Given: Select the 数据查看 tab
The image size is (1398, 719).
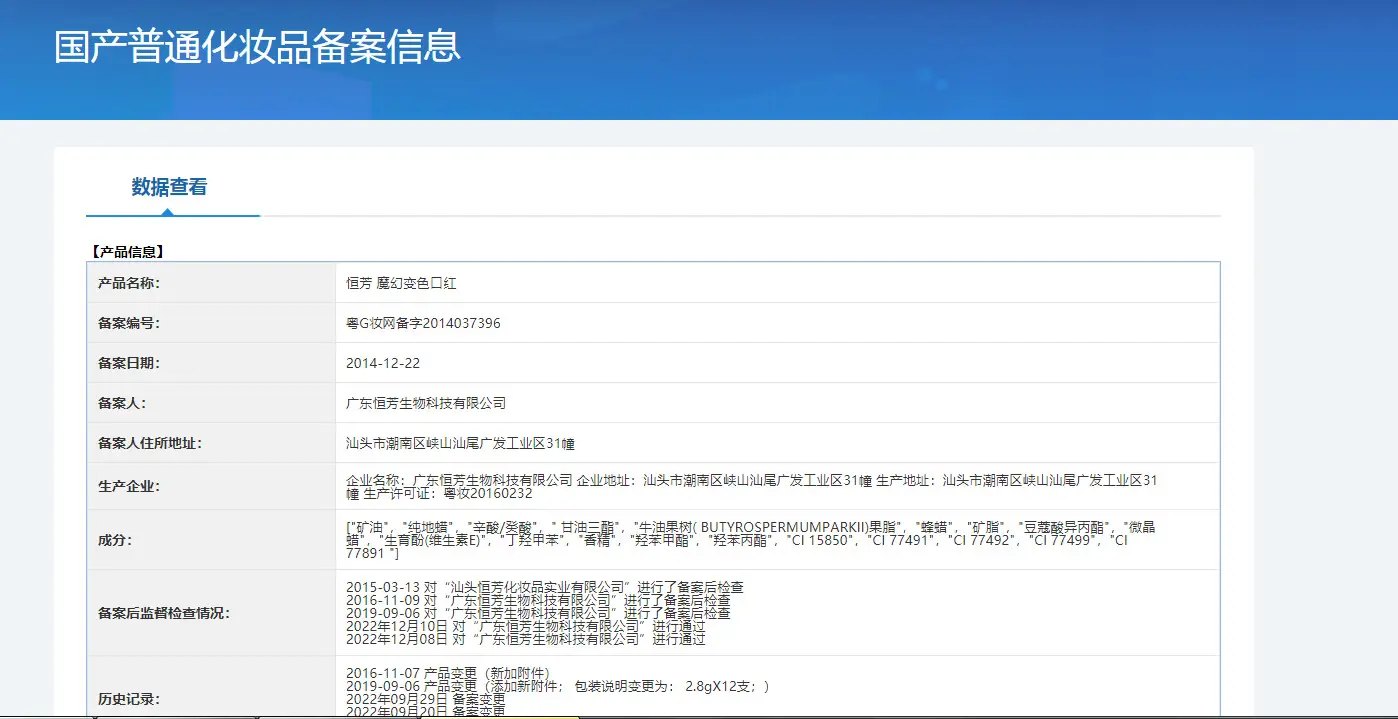Looking at the screenshot, I should (169, 187).
